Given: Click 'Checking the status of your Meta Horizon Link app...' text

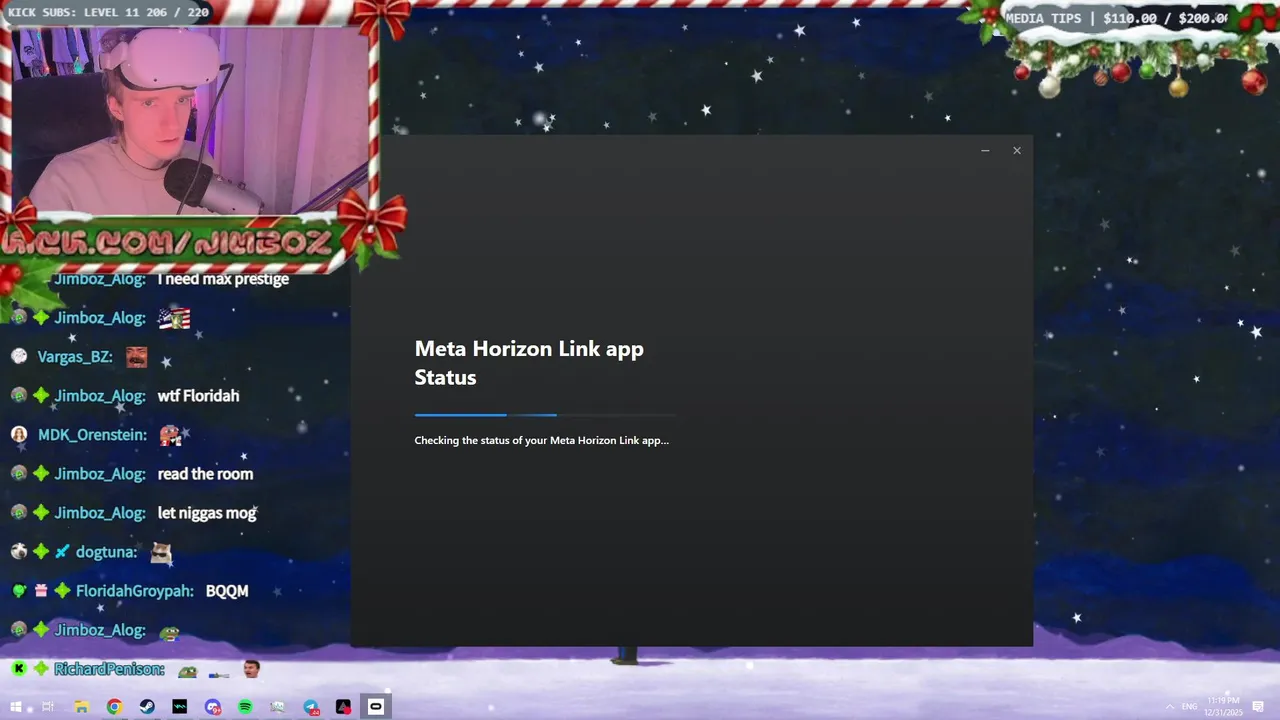Looking at the screenshot, I should 541,440.
